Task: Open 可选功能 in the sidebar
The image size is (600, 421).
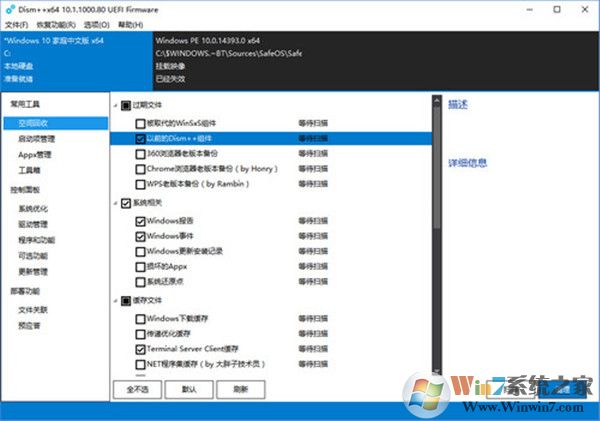Action: tap(33, 256)
